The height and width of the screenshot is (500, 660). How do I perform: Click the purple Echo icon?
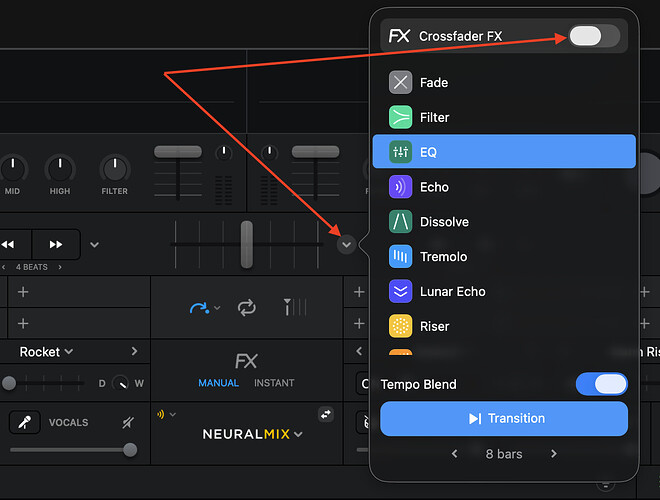point(400,187)
